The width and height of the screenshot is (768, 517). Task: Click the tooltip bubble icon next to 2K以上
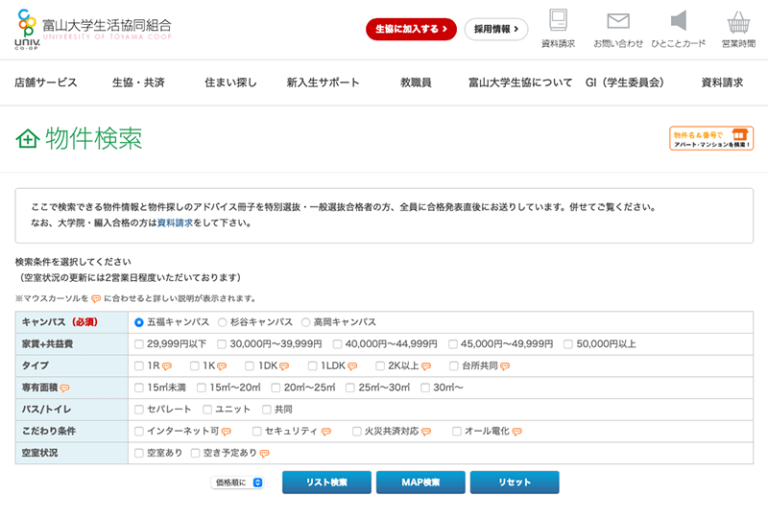[426, 366]
